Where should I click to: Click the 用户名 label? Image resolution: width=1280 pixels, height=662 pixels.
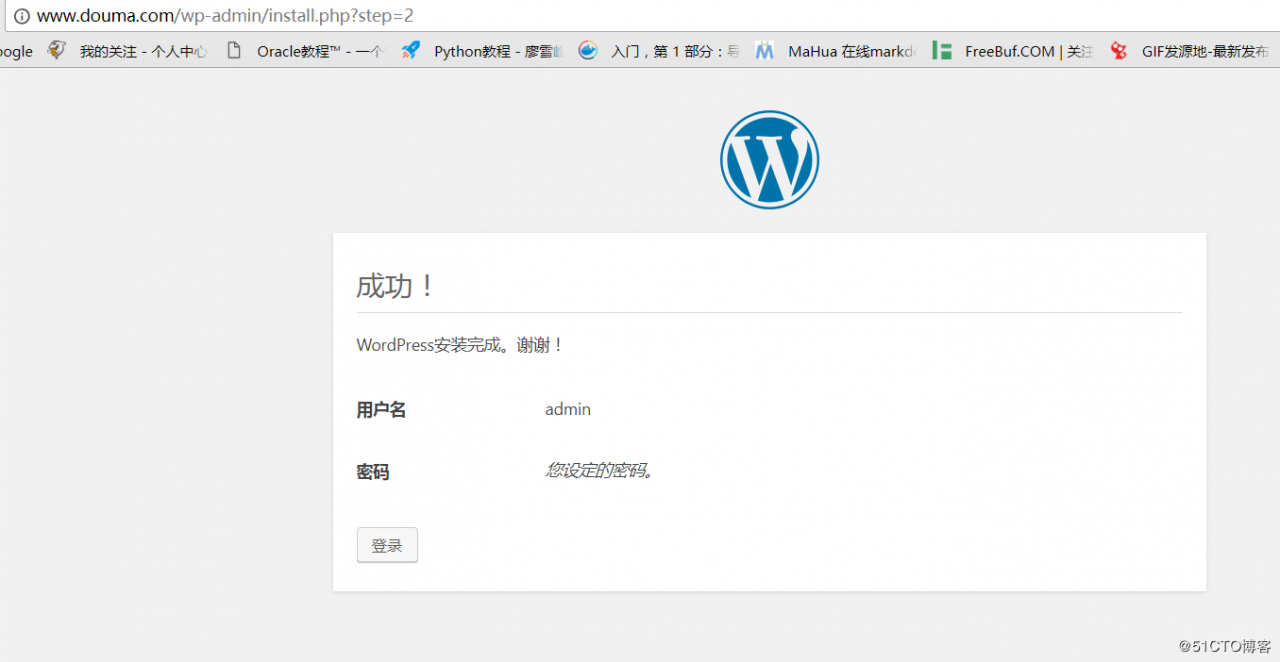click(381, 410)
